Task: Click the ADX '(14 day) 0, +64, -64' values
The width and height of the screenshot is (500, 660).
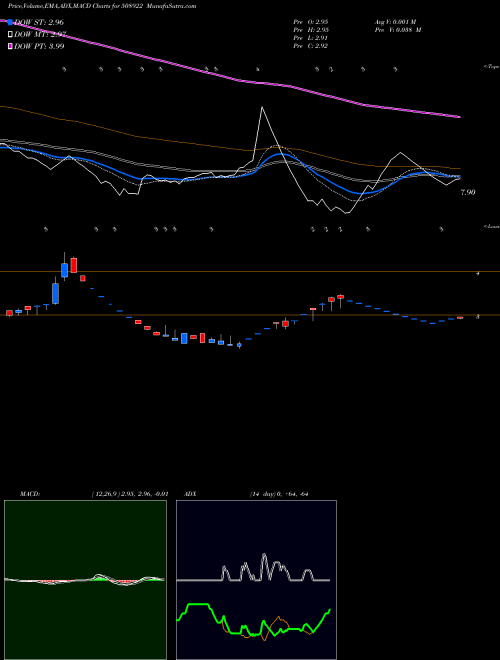Action: (279, 494)
